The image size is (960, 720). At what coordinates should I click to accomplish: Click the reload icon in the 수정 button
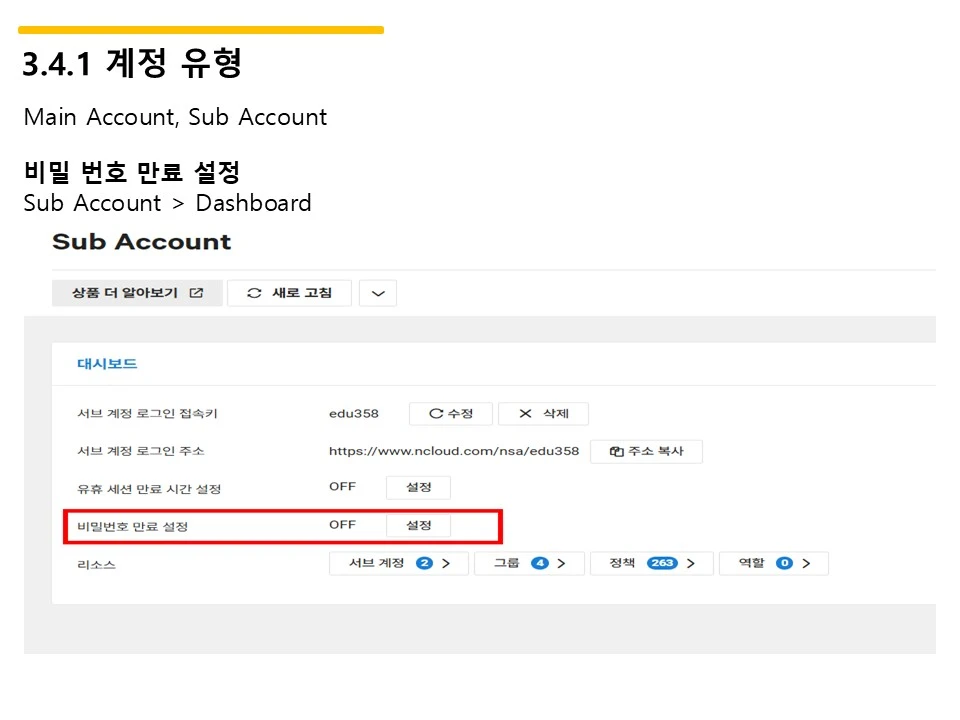click(436, 414)
